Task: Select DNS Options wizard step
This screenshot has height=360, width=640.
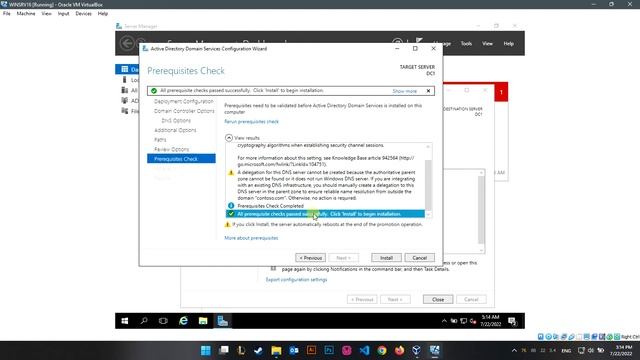Action: 176,120
